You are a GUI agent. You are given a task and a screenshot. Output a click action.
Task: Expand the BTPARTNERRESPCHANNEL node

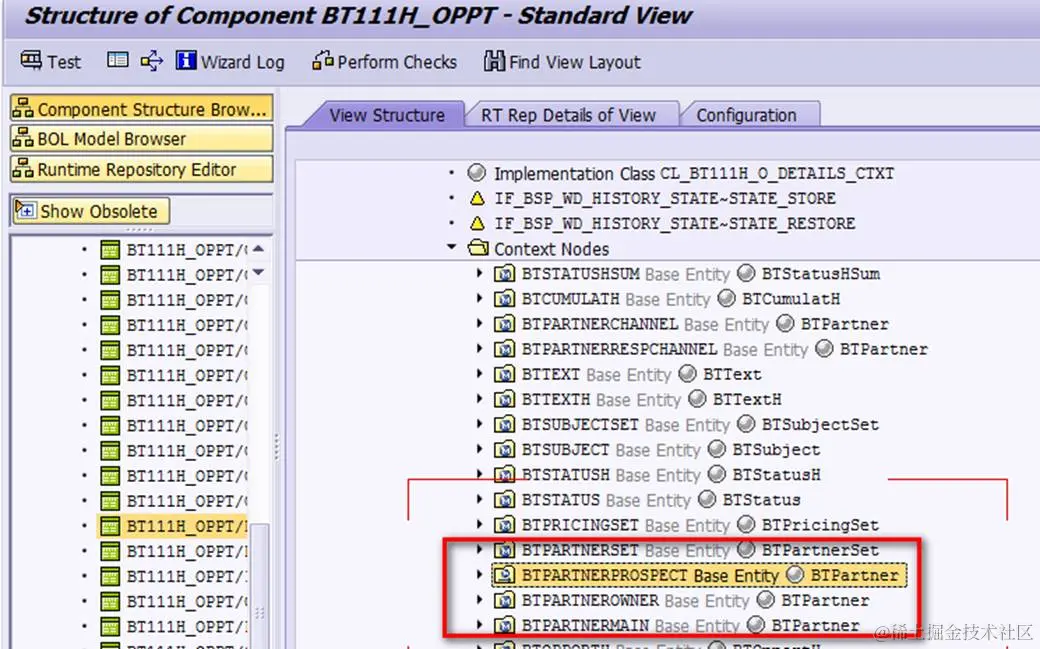pyautogui.click(x=479, y=348)
